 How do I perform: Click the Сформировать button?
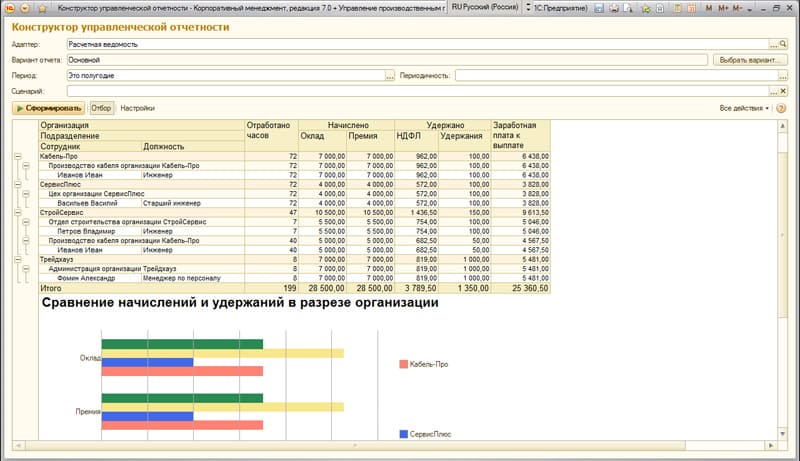(x=48, y=108)
